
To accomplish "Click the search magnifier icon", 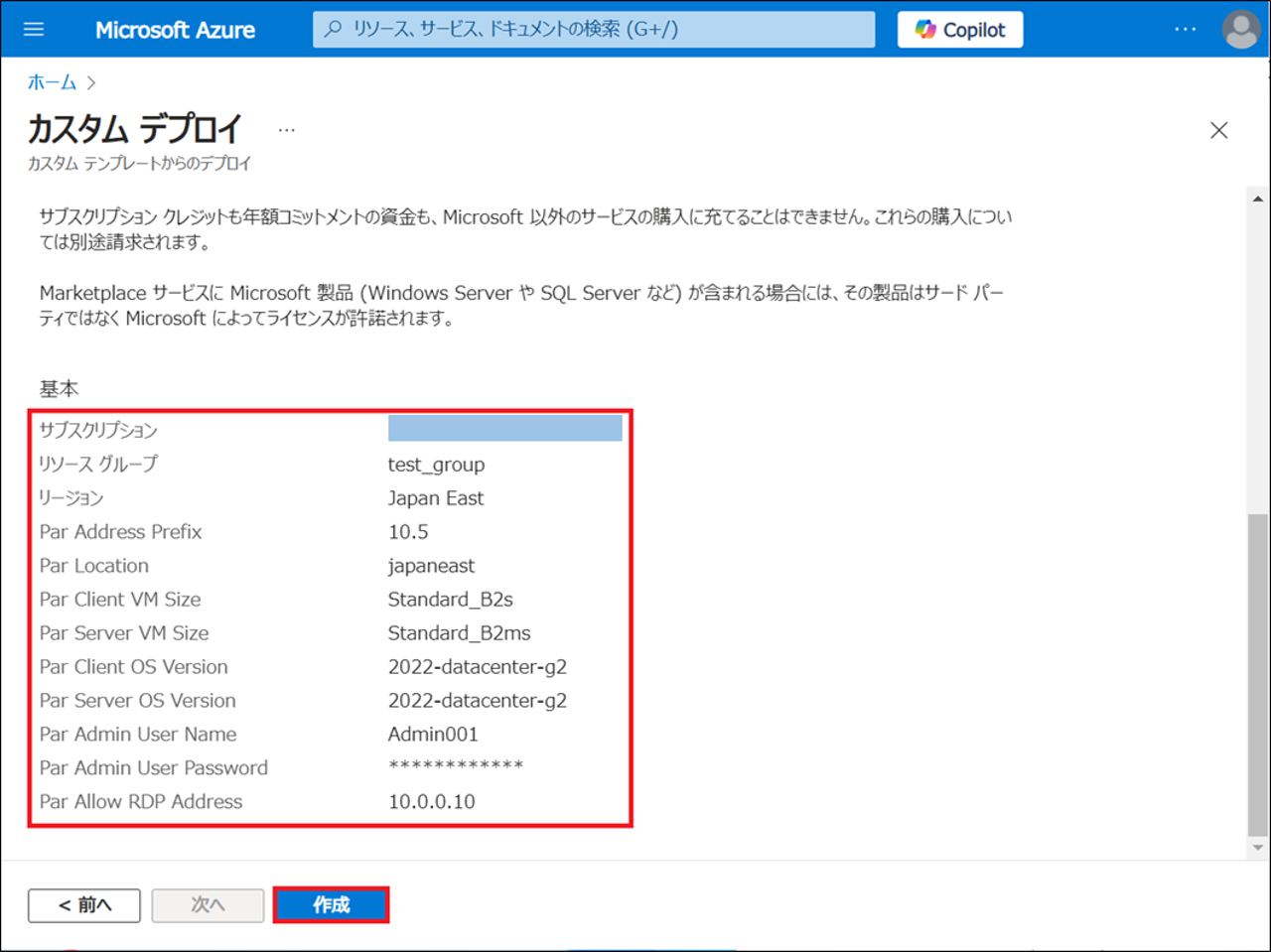I will point(334,30).
